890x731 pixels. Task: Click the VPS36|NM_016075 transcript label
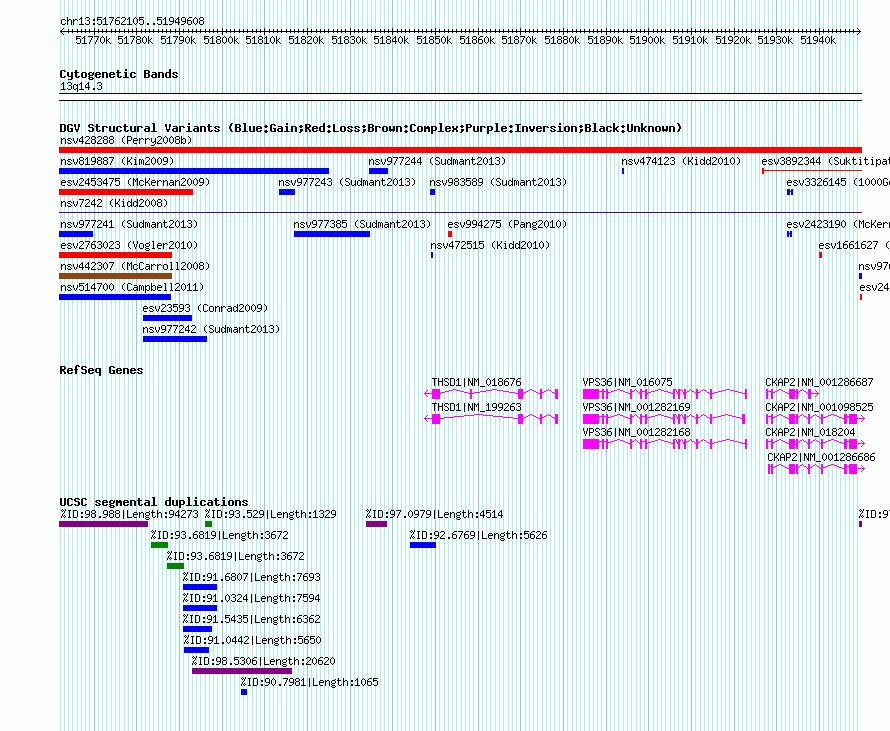(627, 383)
